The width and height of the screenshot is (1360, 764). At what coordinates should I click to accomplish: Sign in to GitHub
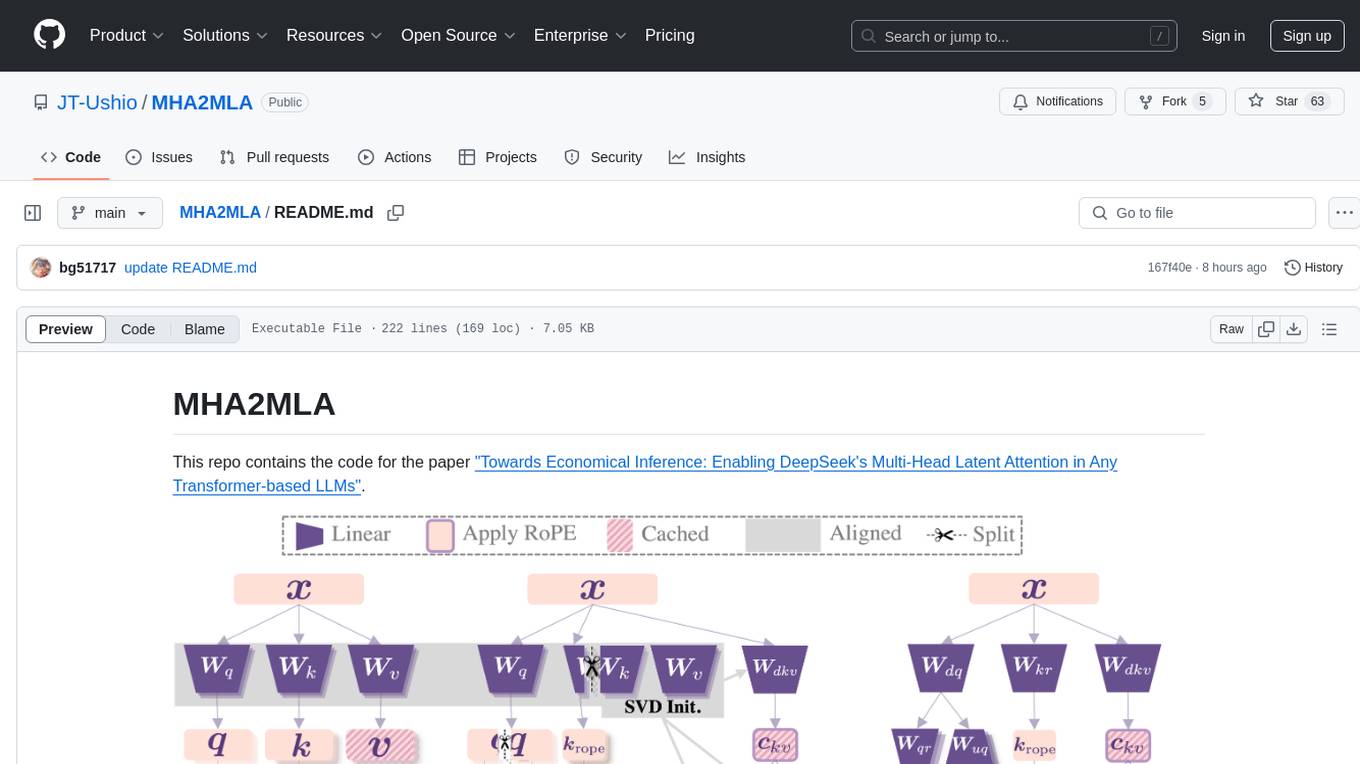(x=1223, y=36)
